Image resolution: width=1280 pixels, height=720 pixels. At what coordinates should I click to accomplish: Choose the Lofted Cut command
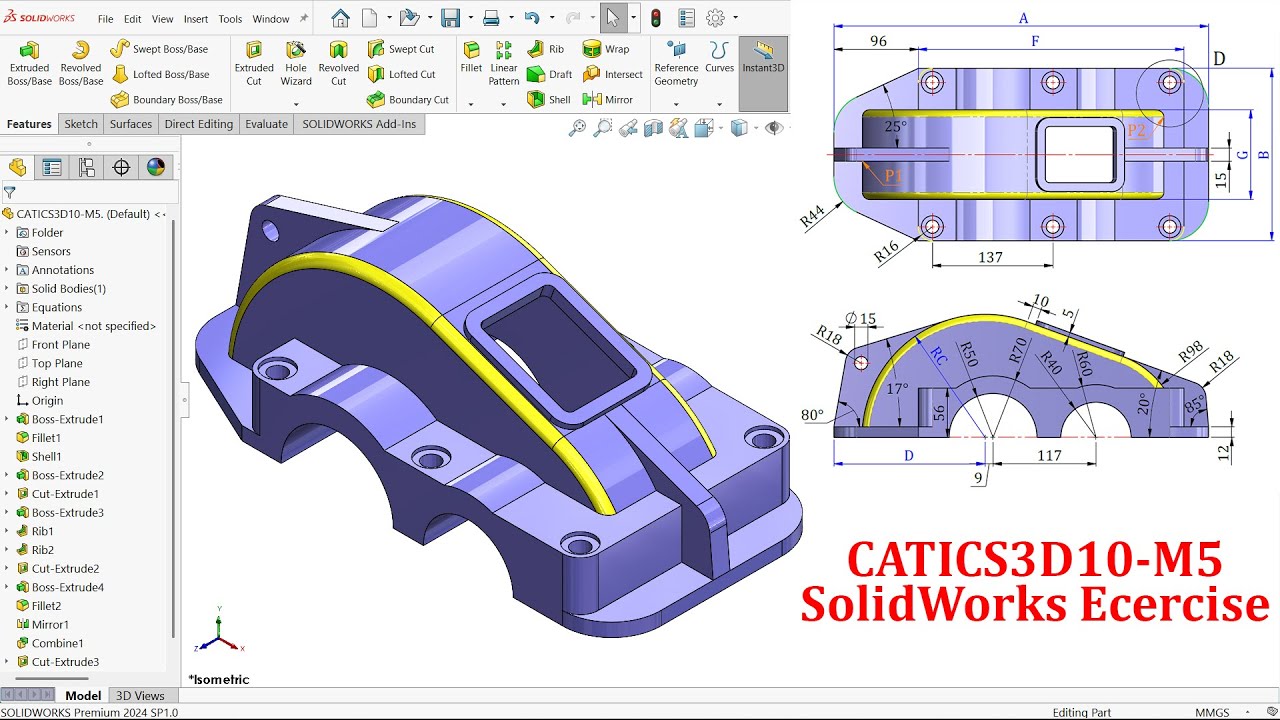coord(401,74)
